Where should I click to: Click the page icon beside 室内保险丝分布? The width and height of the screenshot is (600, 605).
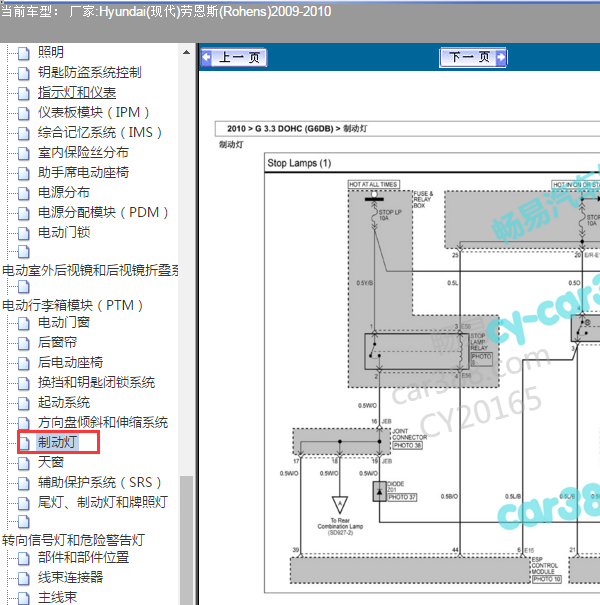click(24, 154)
